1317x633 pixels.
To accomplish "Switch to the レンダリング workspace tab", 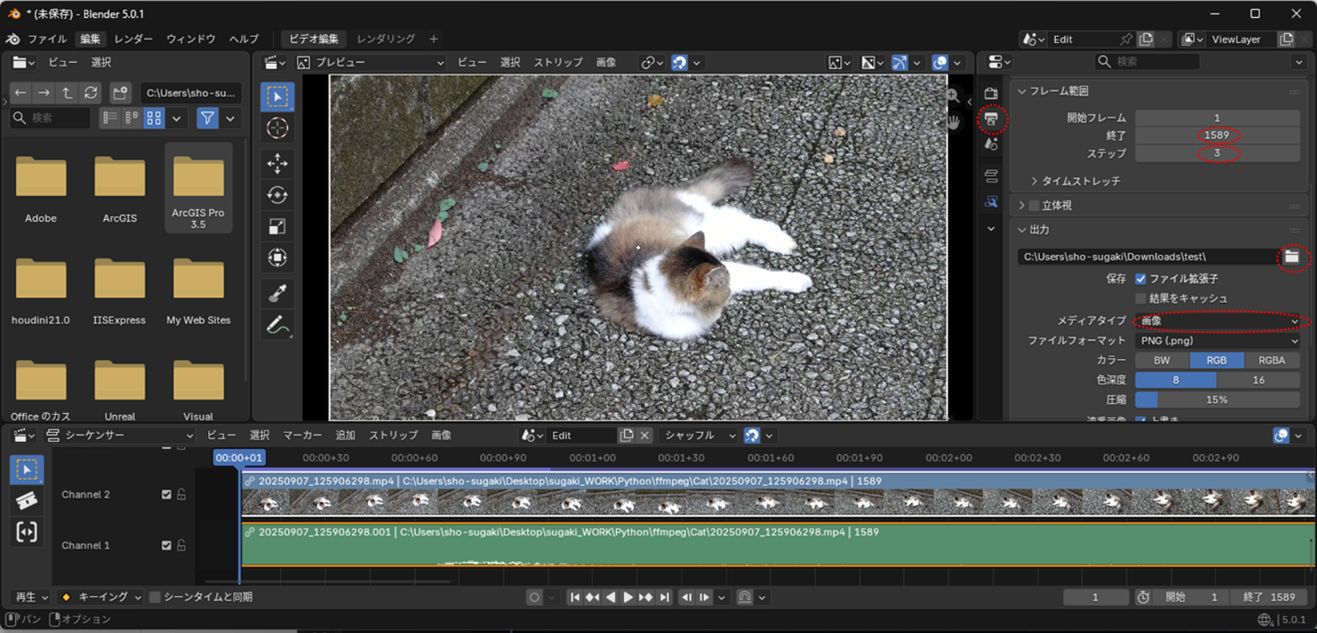I will [x=386, y=39].
